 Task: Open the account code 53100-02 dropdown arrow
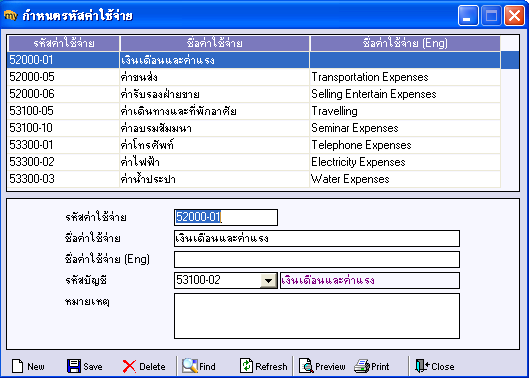click(269, 281)
